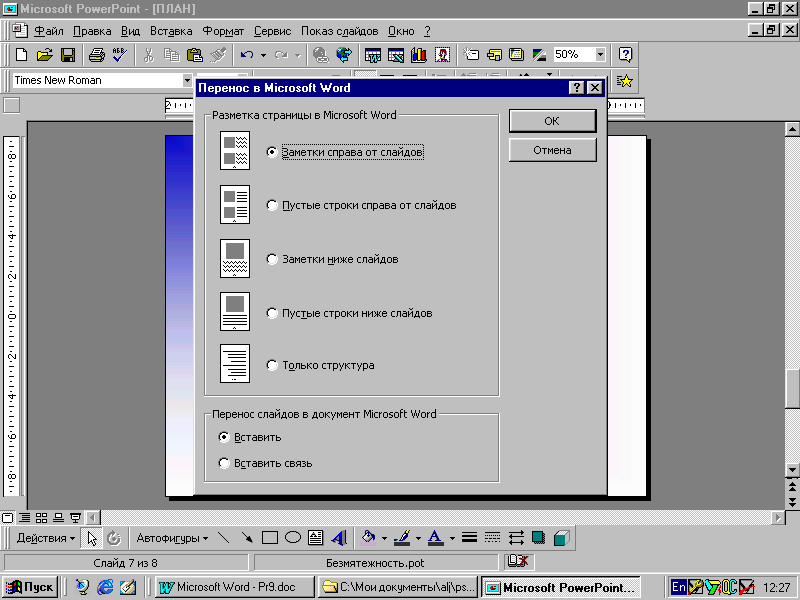Click the Slide Layout icon

point(494,55)
